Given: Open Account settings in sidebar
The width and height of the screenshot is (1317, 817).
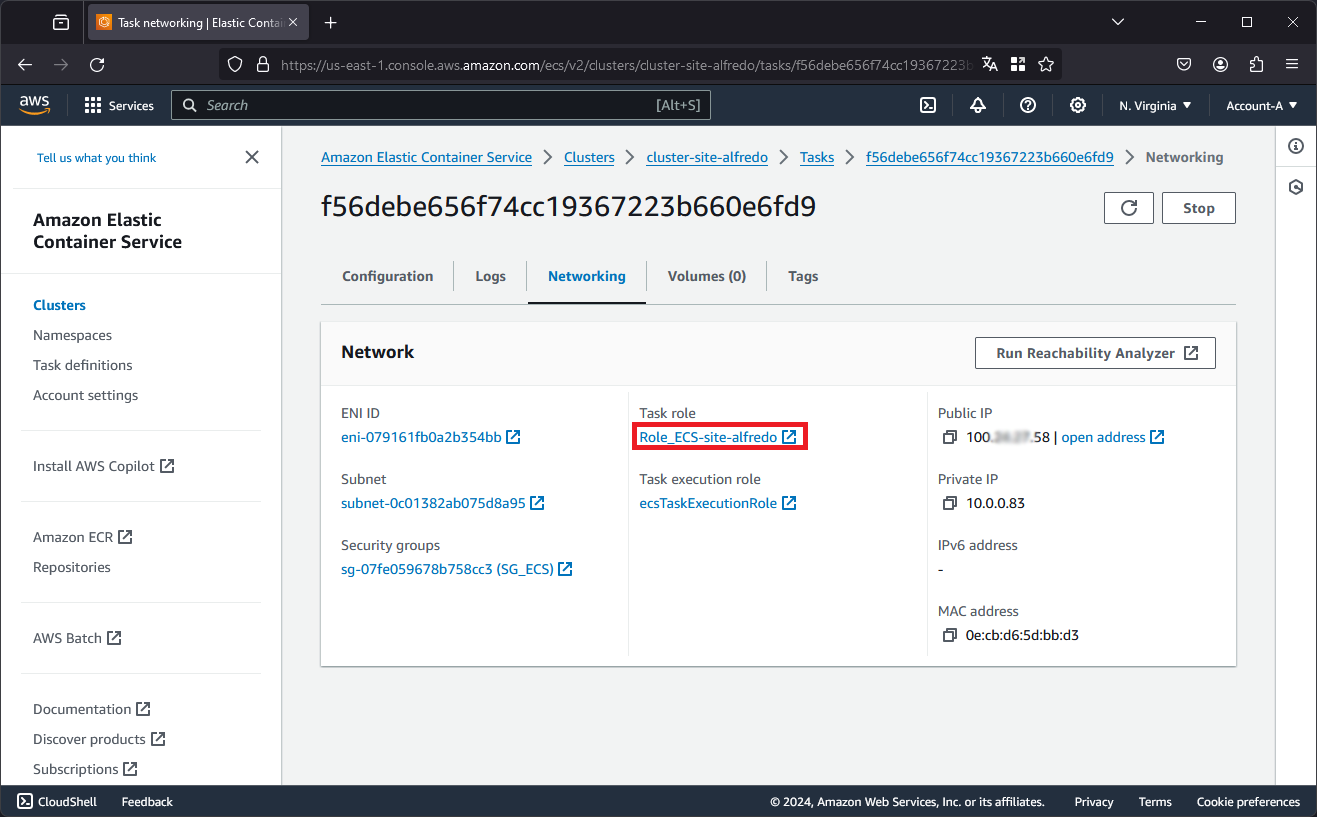Looking at the screenshot, I should click(86, 395).
